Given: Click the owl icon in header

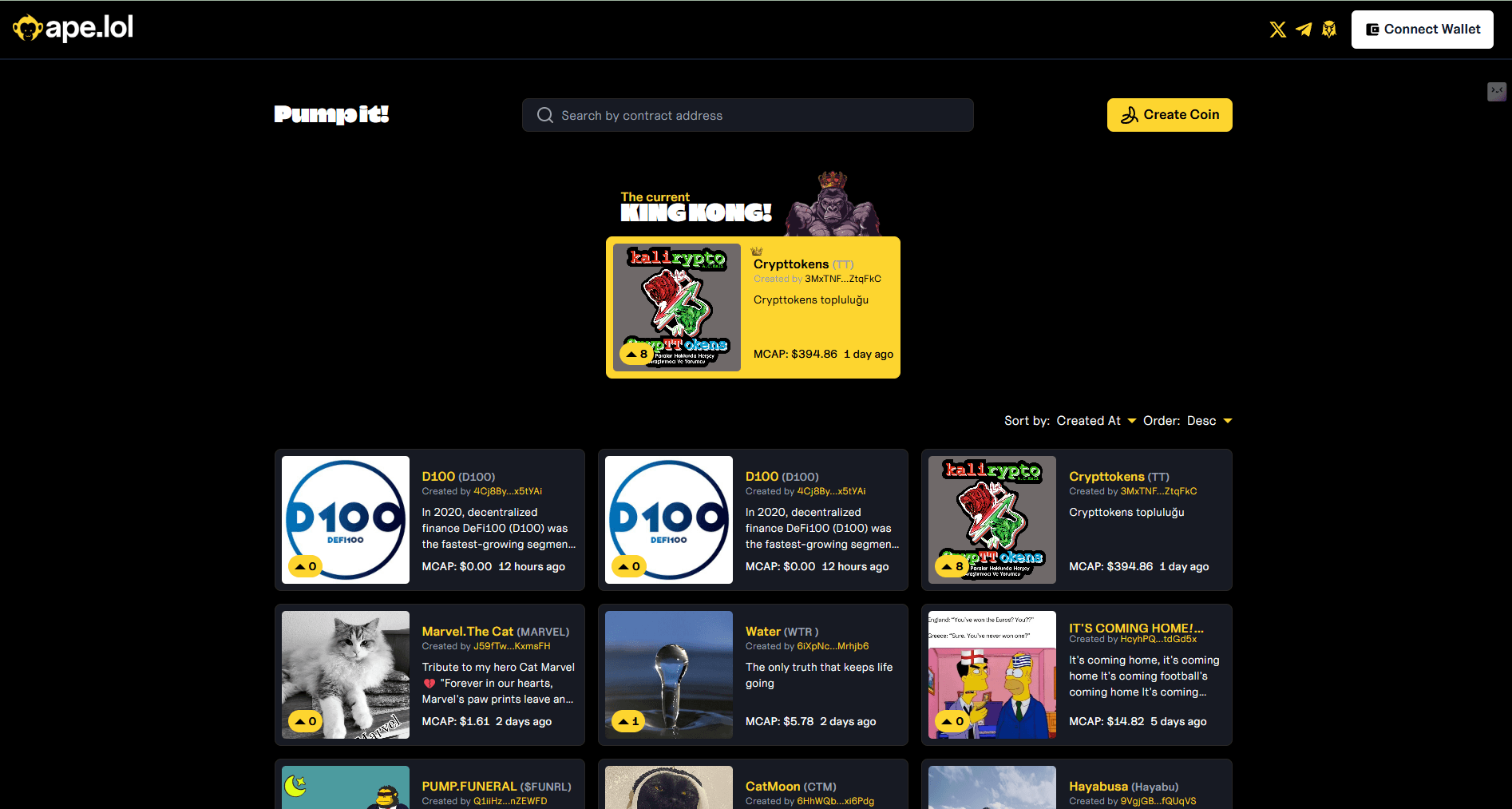Looking at the screenshot, I should click(x=1329, y=30).
